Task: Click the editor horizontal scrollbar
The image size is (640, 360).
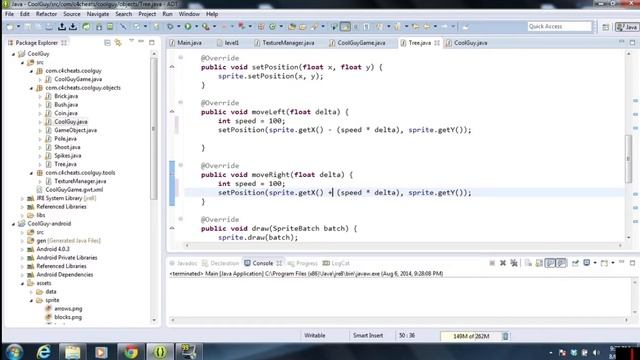Action: 403,245
